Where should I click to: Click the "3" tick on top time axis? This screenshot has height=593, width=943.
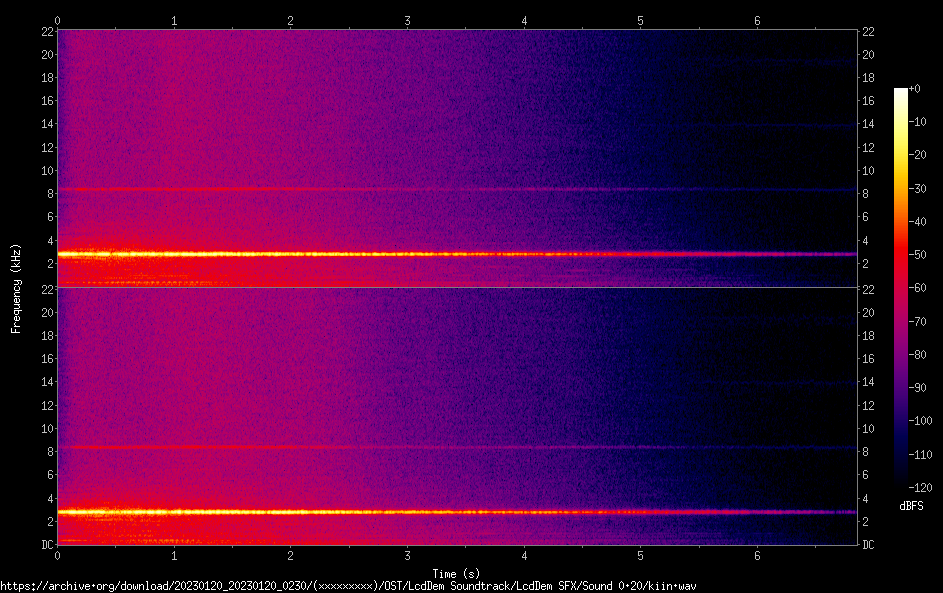click(407, 20)
